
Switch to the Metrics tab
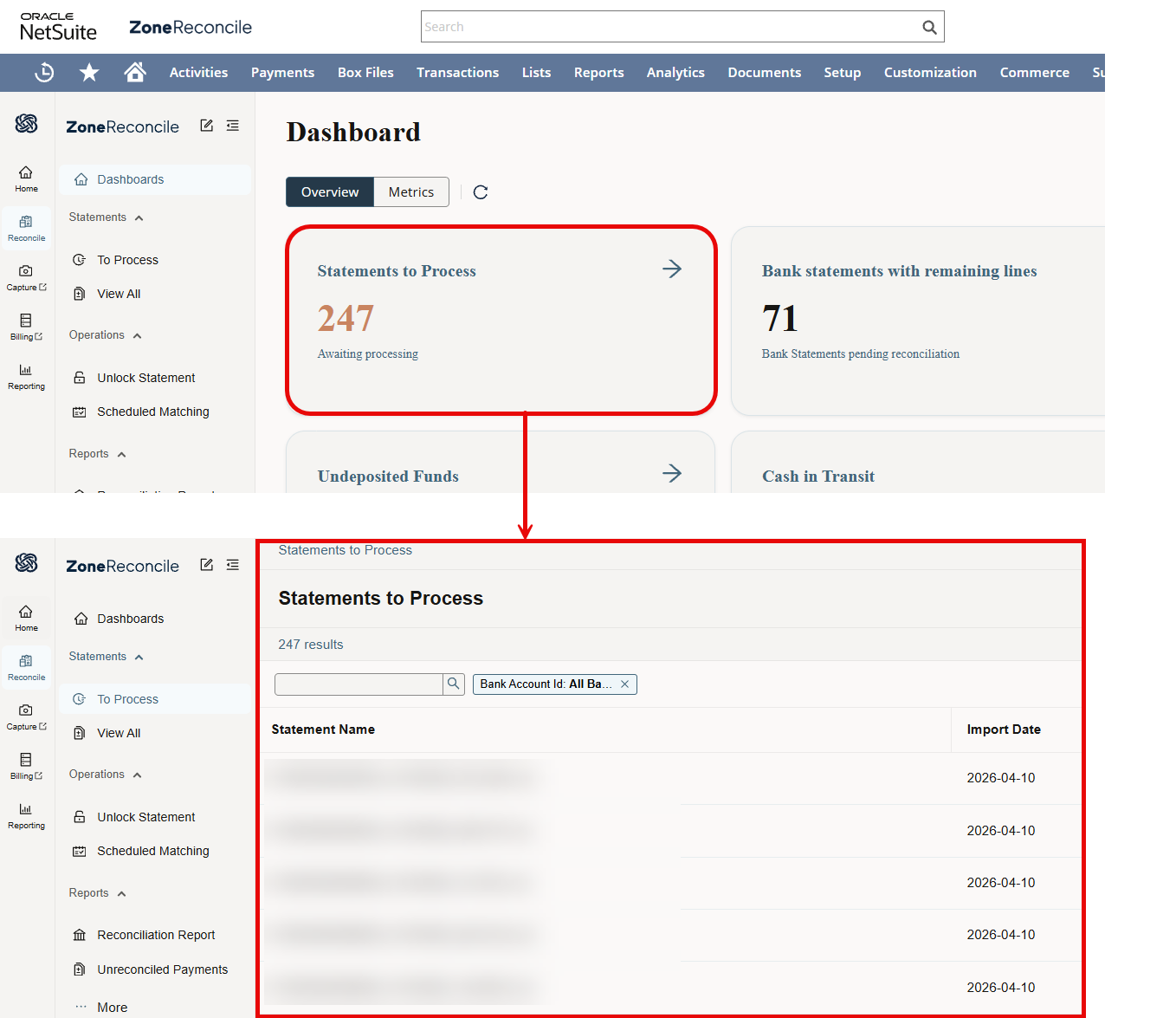click(x=411, y=192)
